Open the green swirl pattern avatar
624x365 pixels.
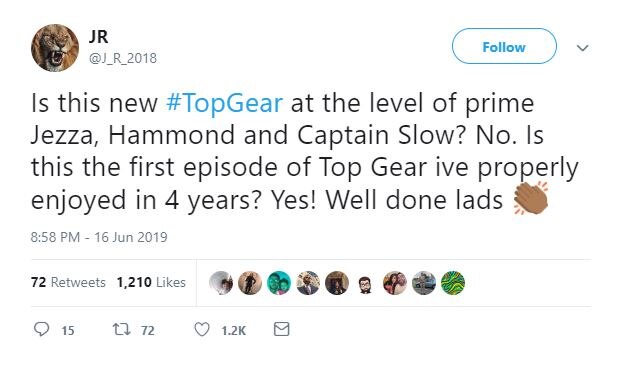(453, 283)
